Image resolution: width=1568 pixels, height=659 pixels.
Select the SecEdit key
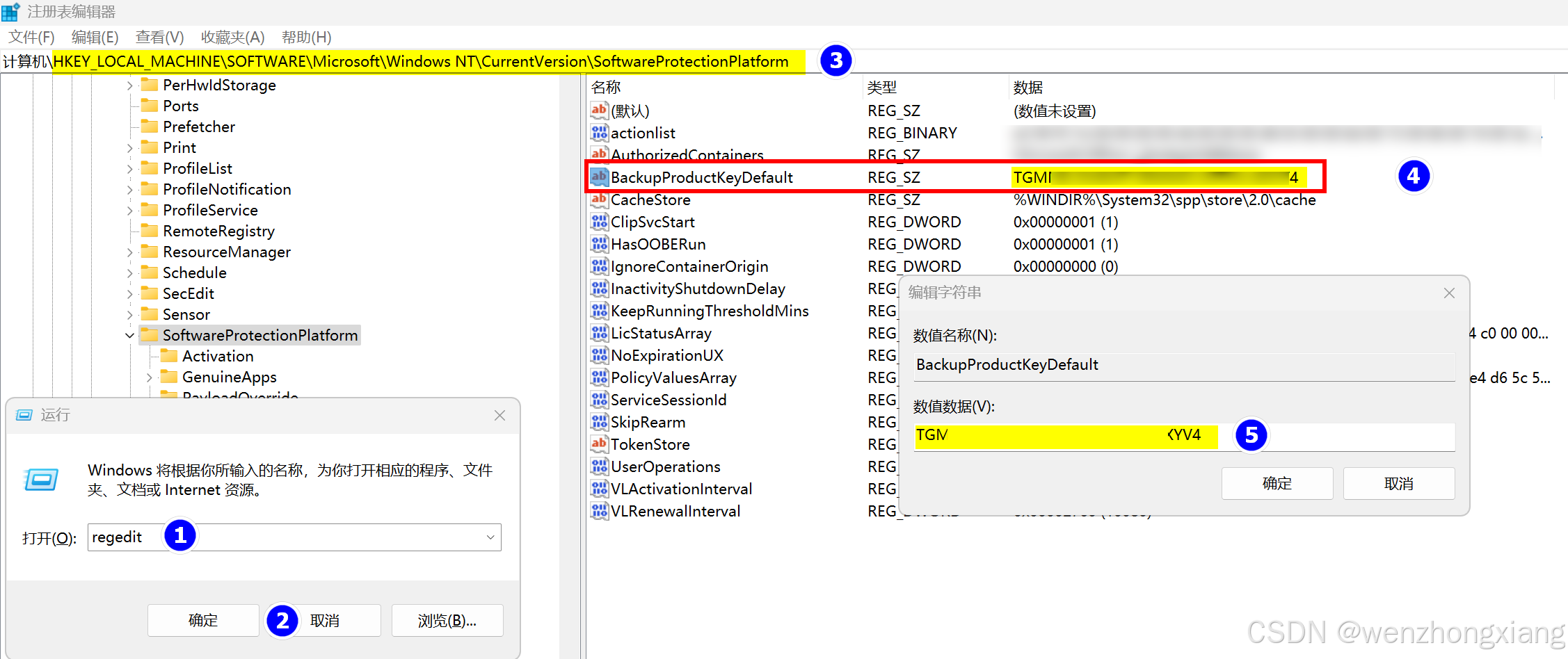pos(189,293)
